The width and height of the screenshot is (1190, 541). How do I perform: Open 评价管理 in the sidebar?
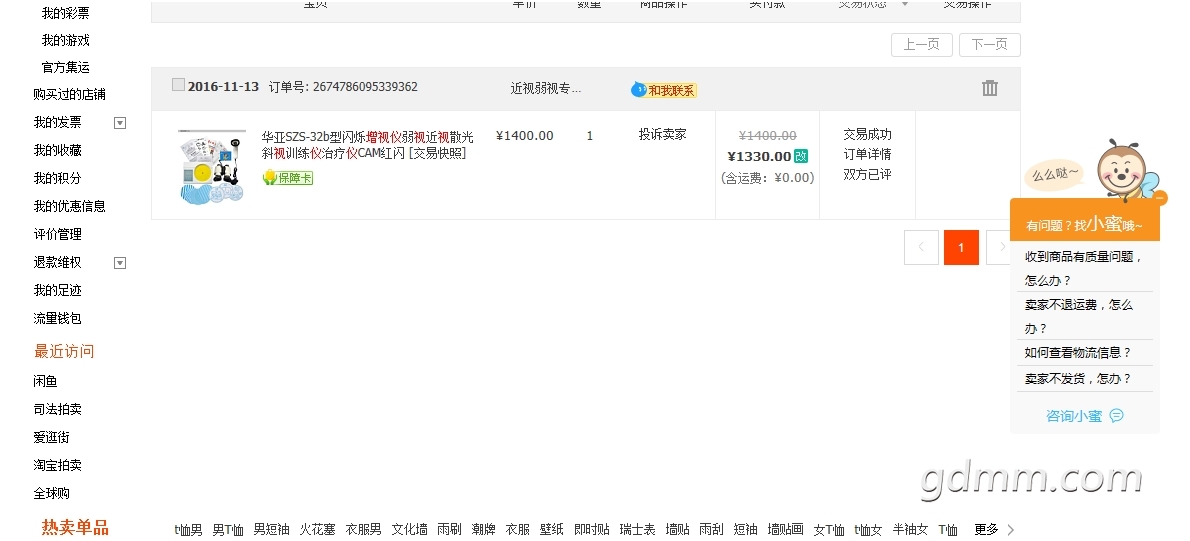tap(57, 234)
